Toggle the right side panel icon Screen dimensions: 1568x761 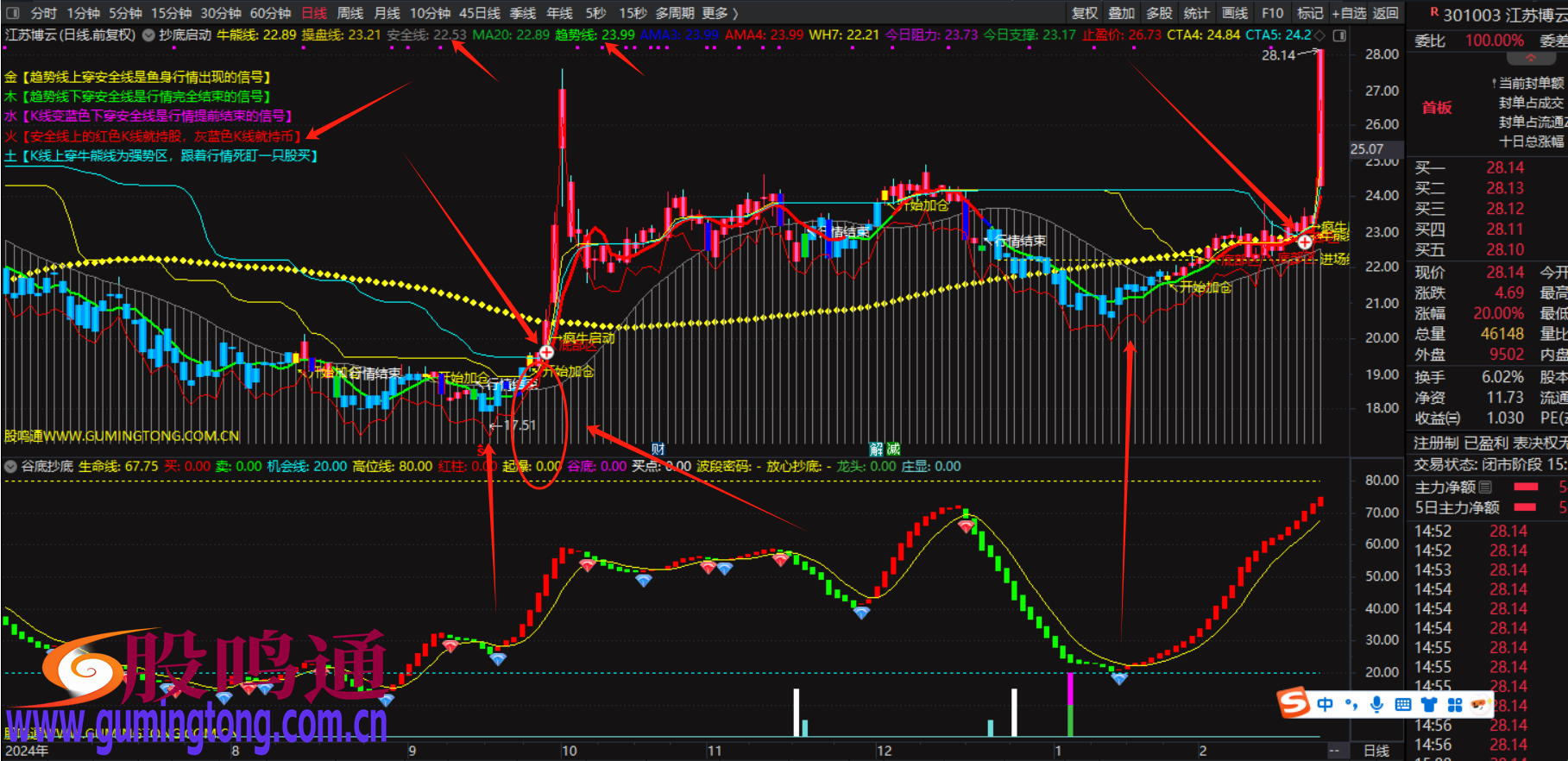1339,35
